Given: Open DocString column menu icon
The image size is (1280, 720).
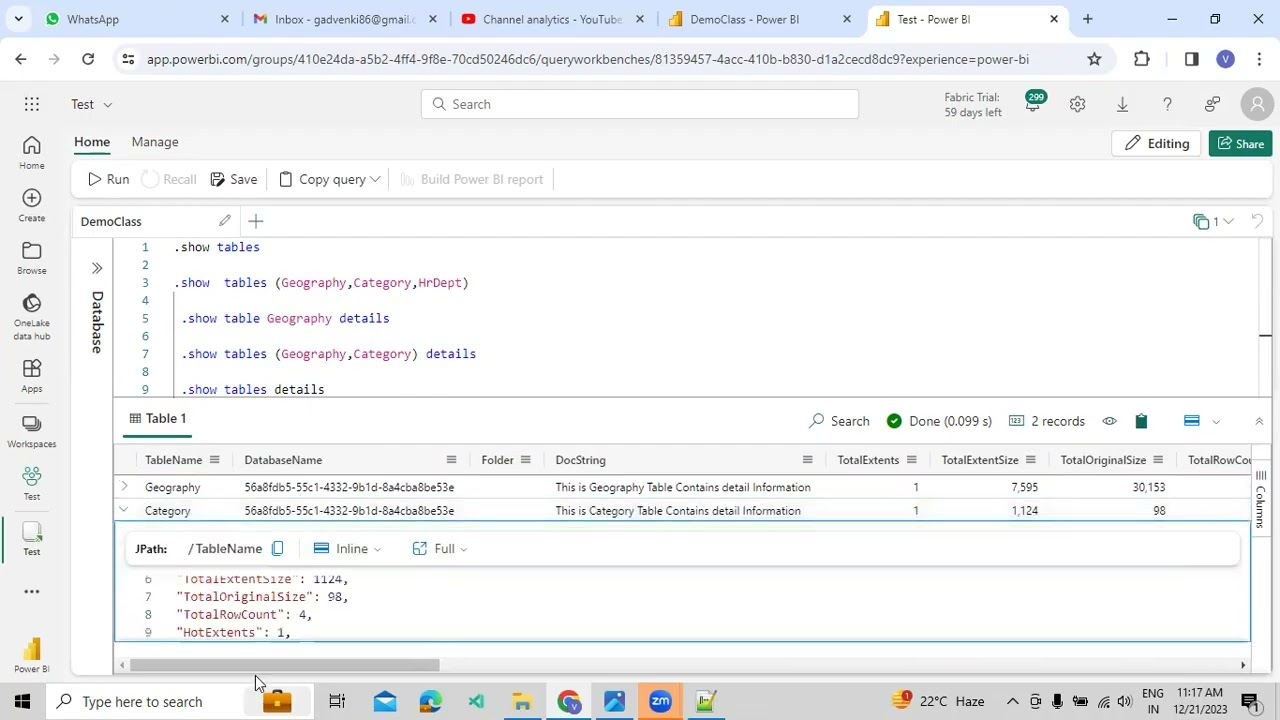Looking at the screenshot, I should tap(807, 460).
